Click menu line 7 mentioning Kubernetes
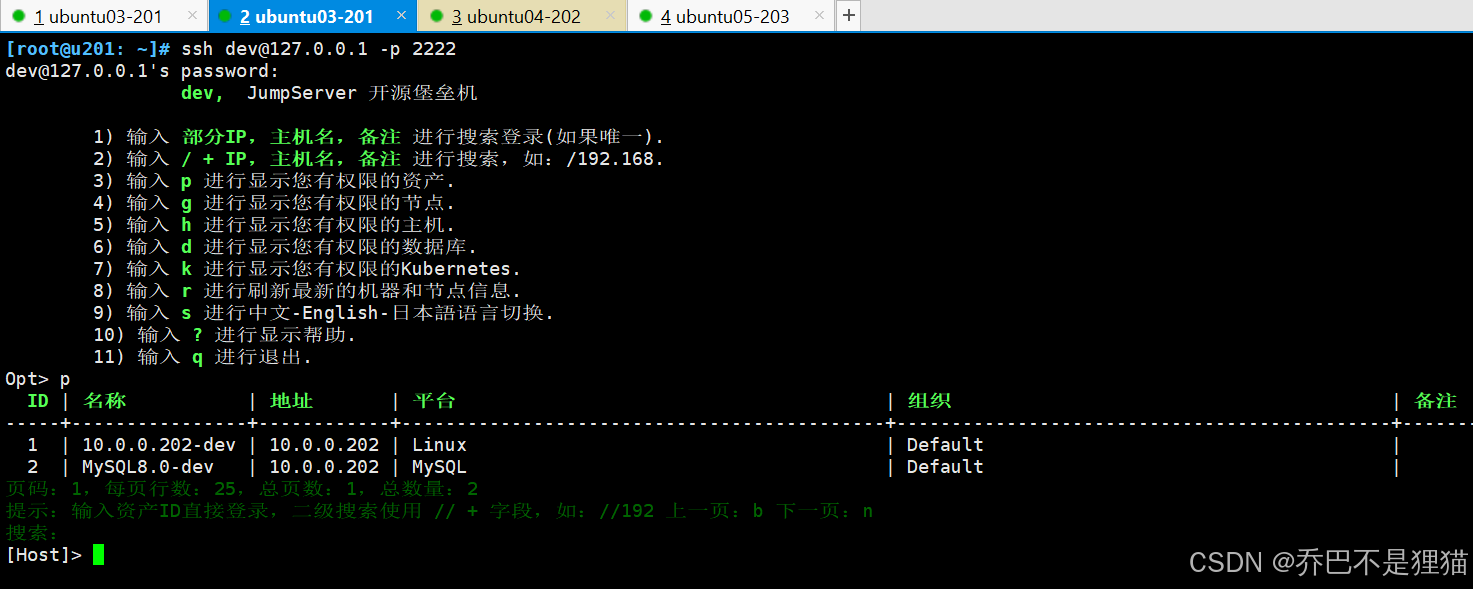Image resolution: width=1473 pixels, height=589 pixels. (307, 269)
